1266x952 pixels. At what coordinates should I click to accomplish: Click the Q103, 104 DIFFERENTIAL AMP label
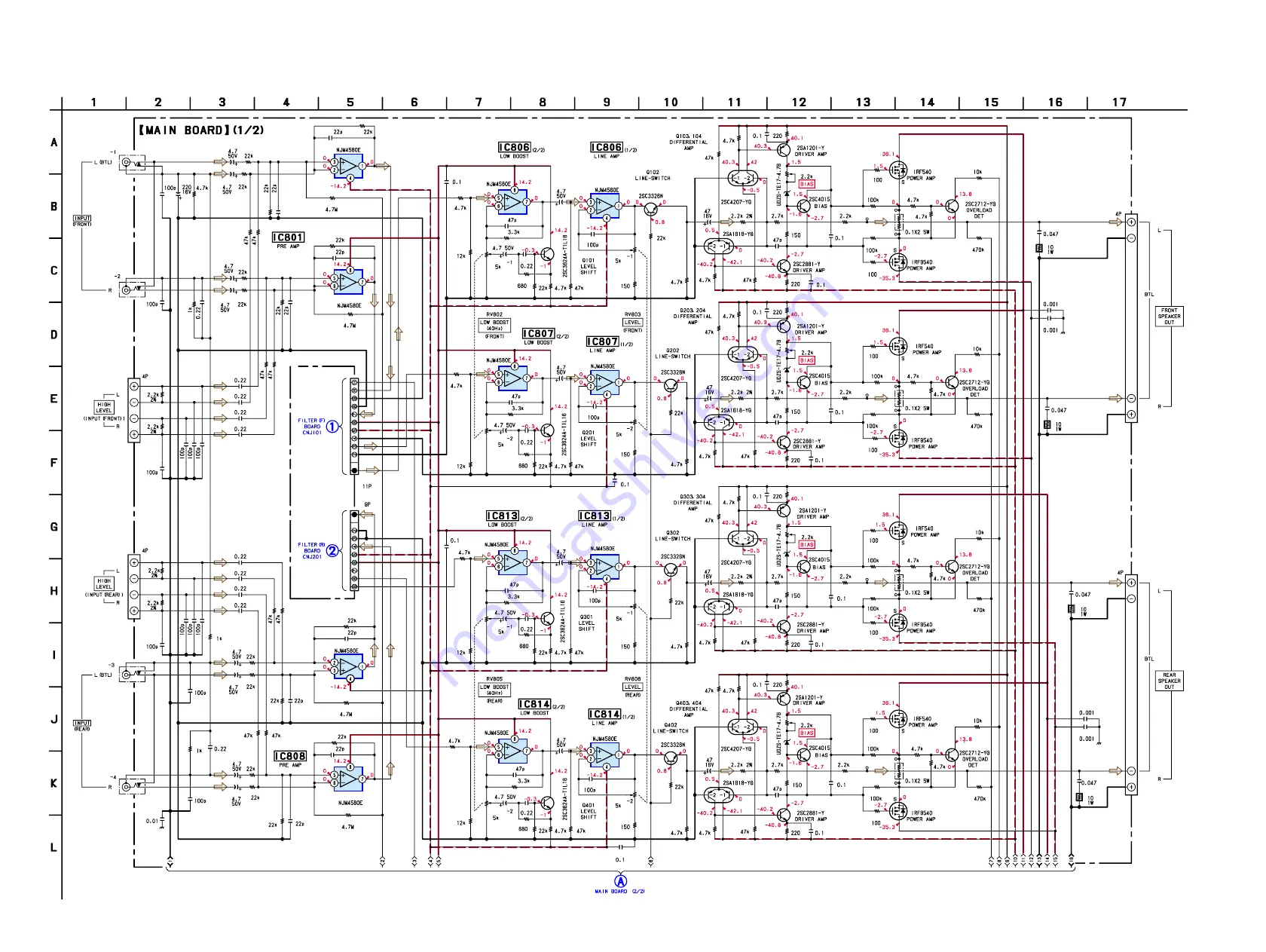click(x=689, y=142)
